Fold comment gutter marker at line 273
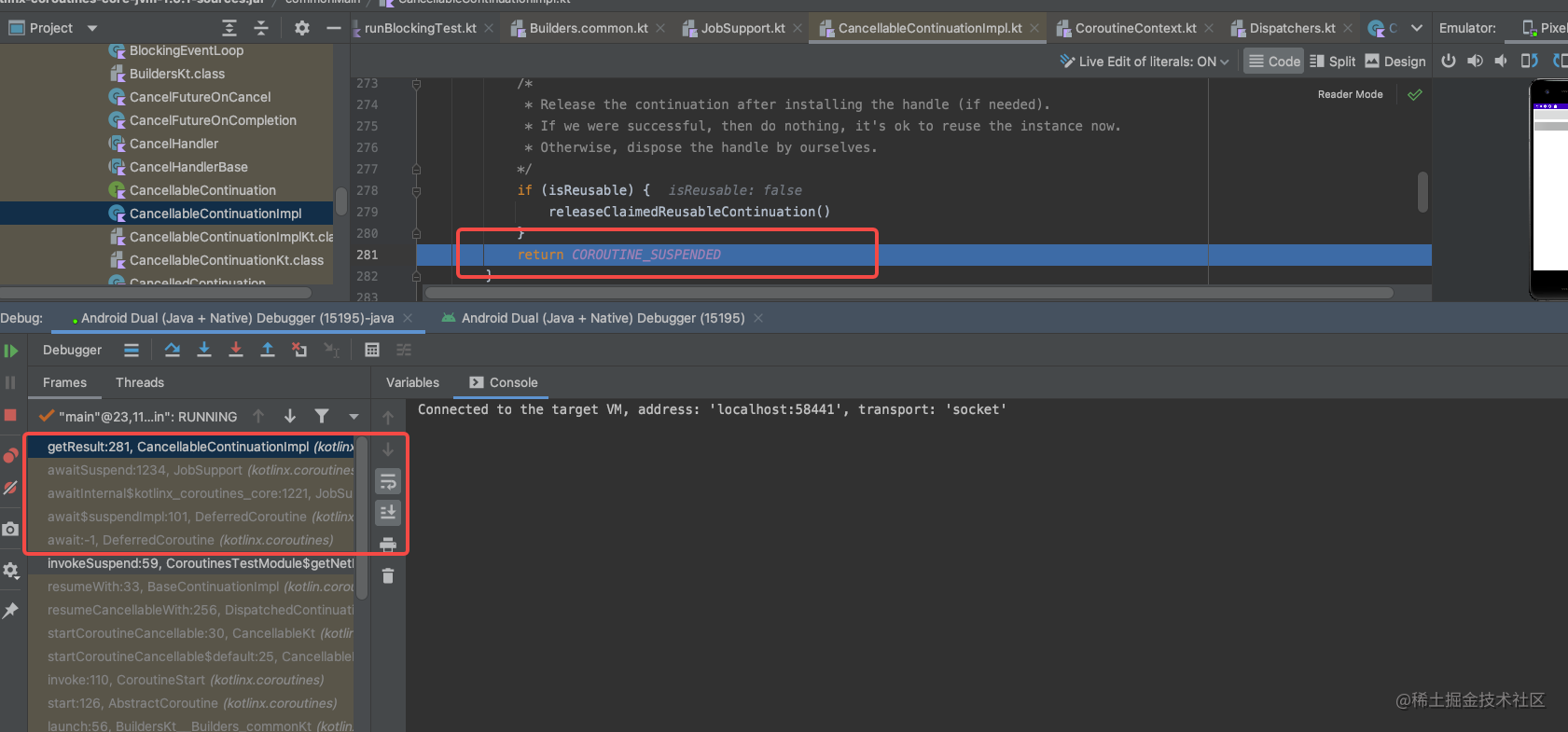 (x=416, y=84)
